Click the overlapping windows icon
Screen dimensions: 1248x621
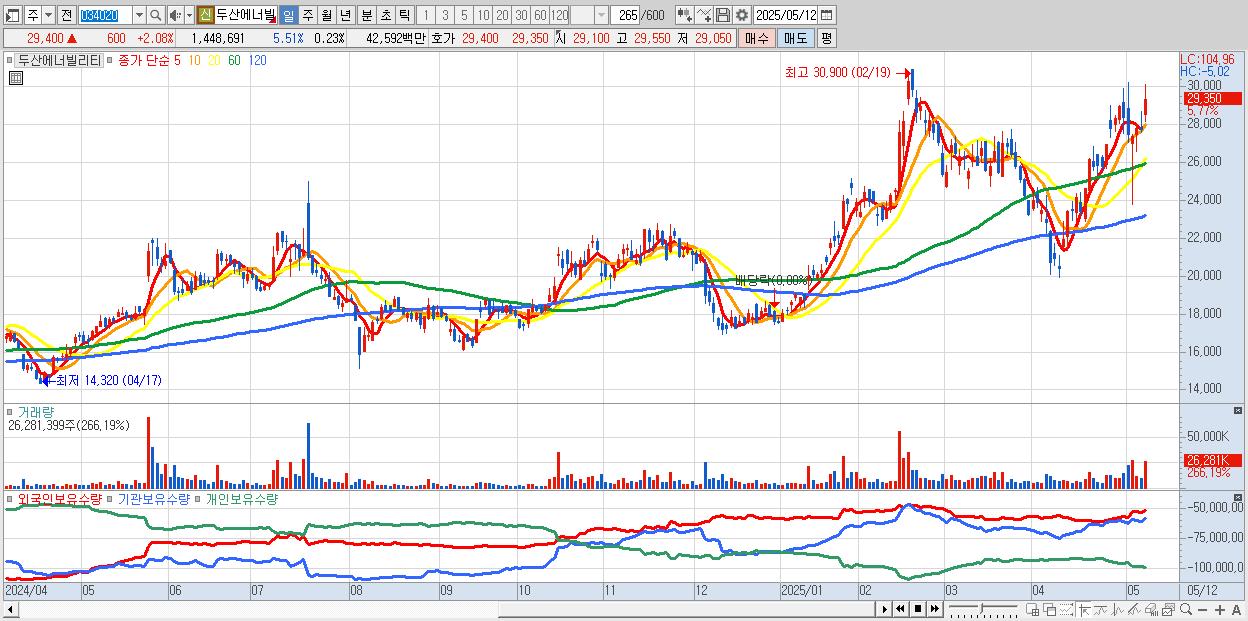tap(1050, 609)
